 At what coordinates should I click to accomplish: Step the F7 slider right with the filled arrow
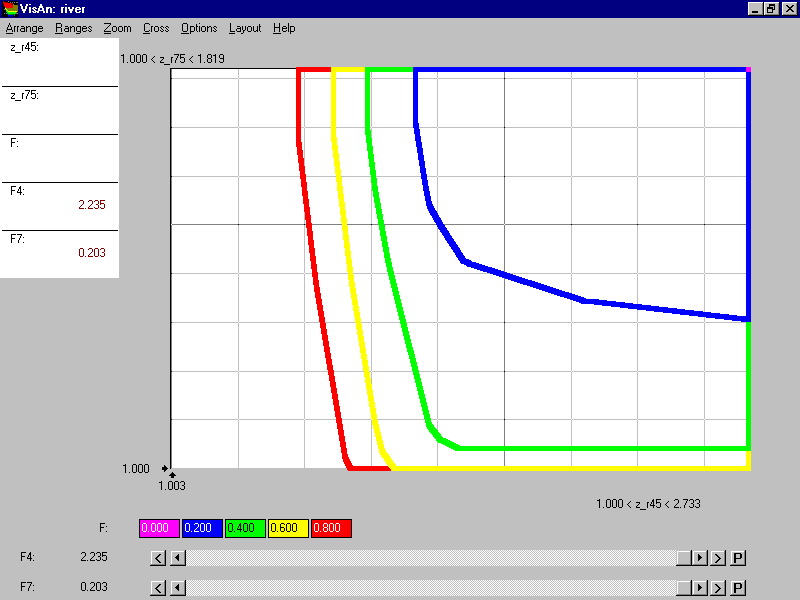click(699, 588)
